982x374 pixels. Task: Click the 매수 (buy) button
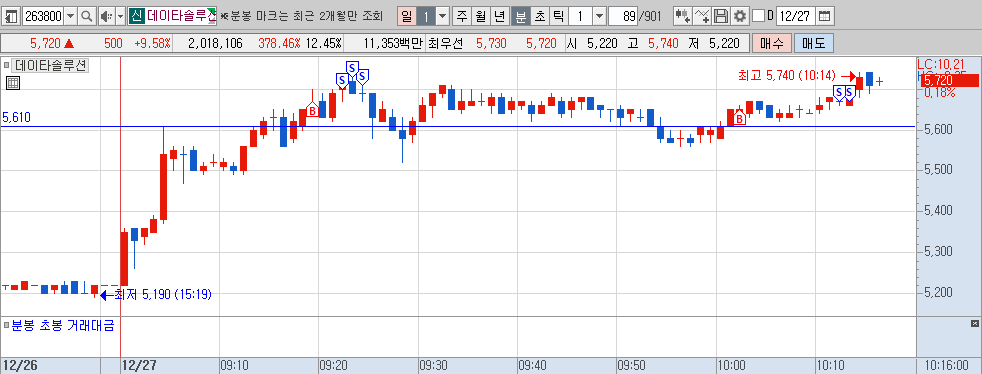(772, 43)
